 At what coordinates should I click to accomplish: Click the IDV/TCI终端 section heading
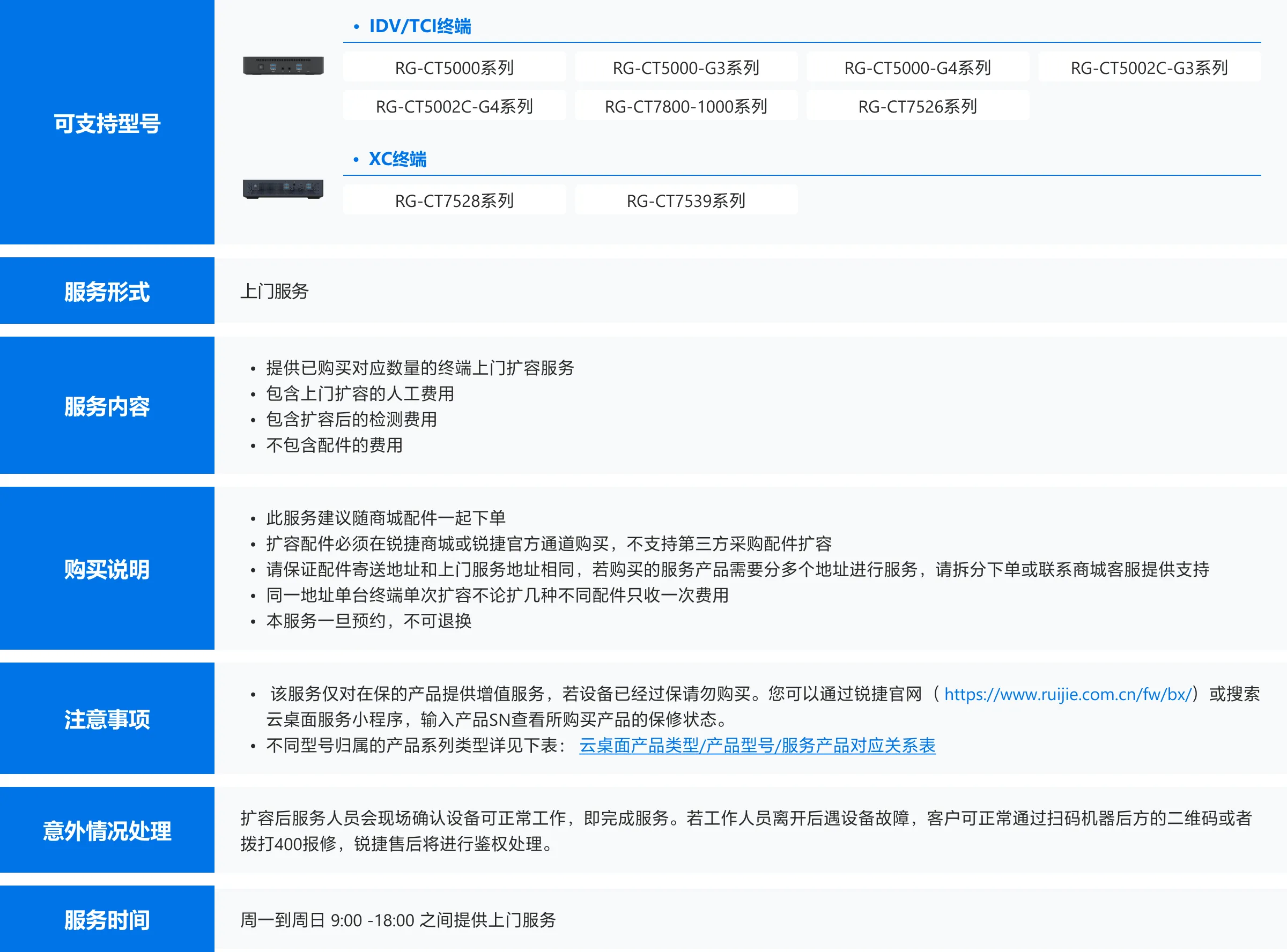419,26
